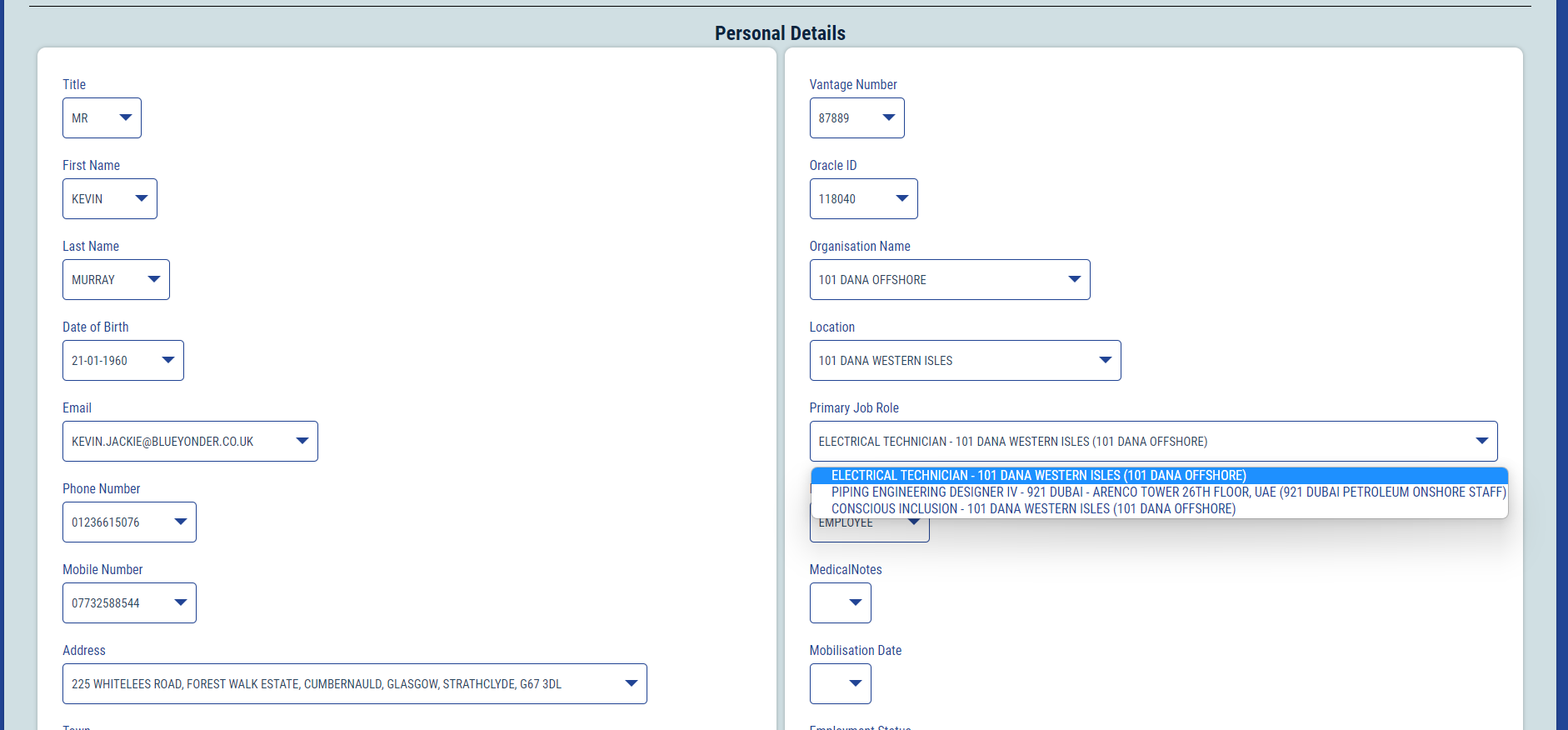
Task: Click the Address field dropdown arrow
Action: (631, 684)
